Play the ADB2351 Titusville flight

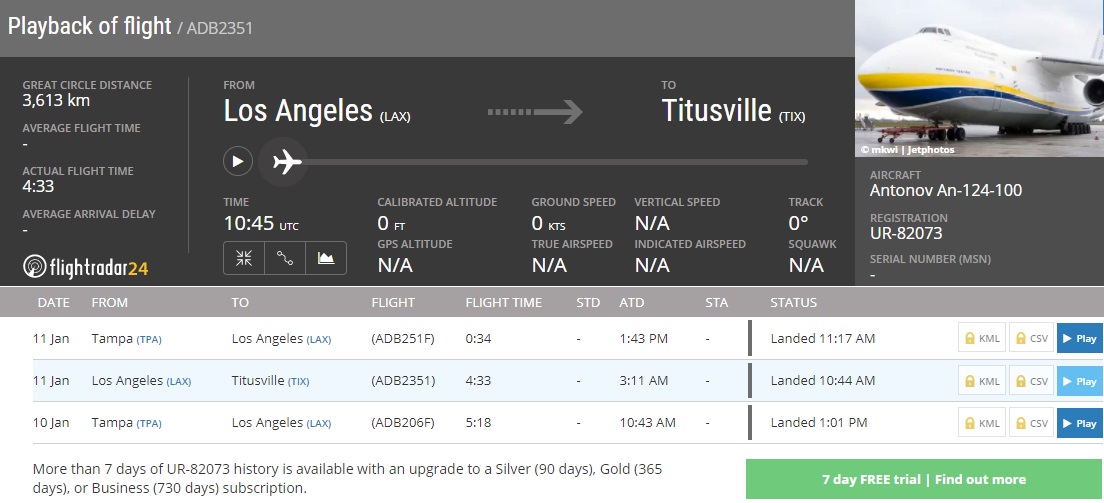point(1079,381)
